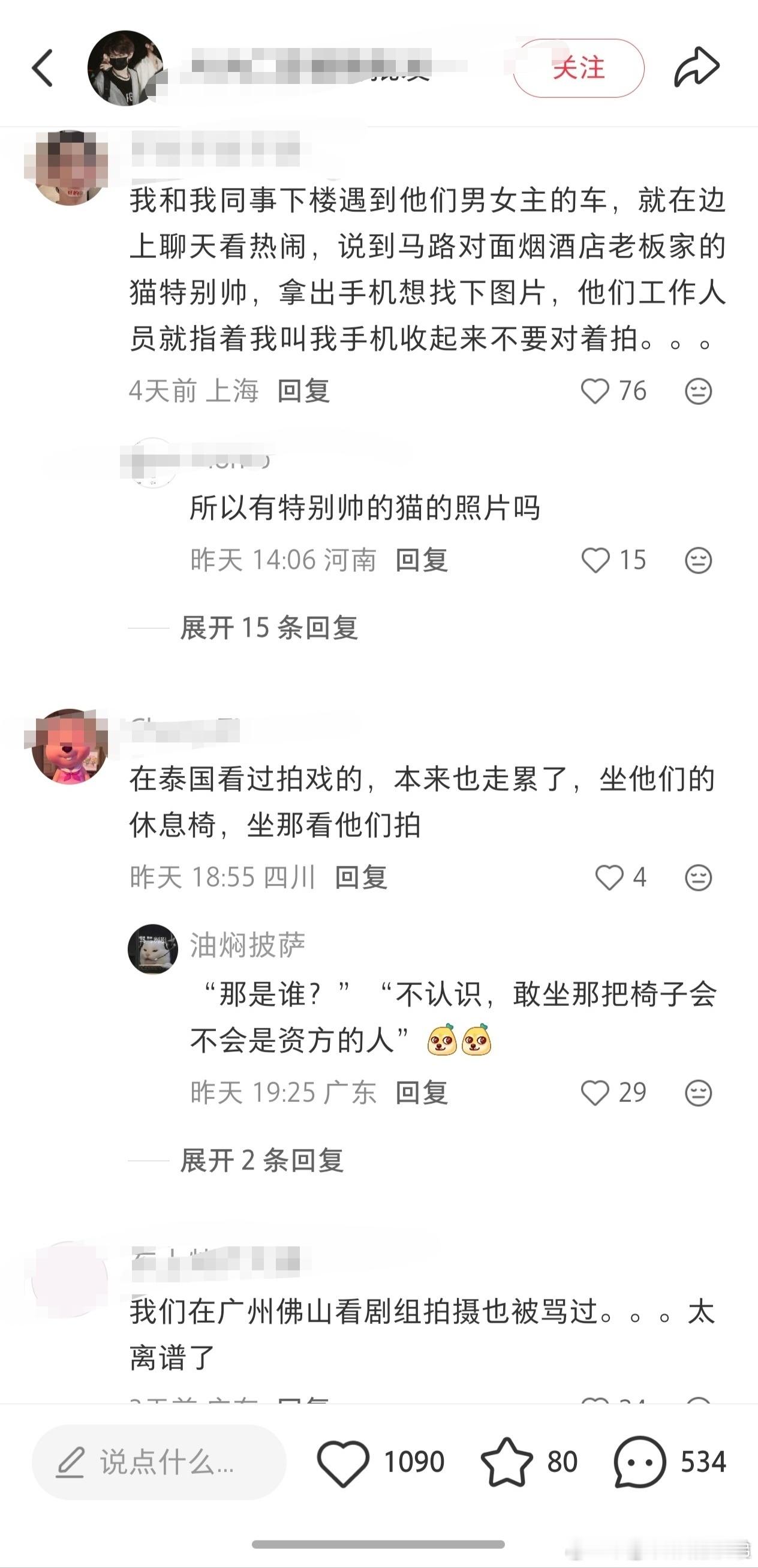Expand 展开 2 条回复
This screenshot has height=1568, width=758.
[262, 1160]
